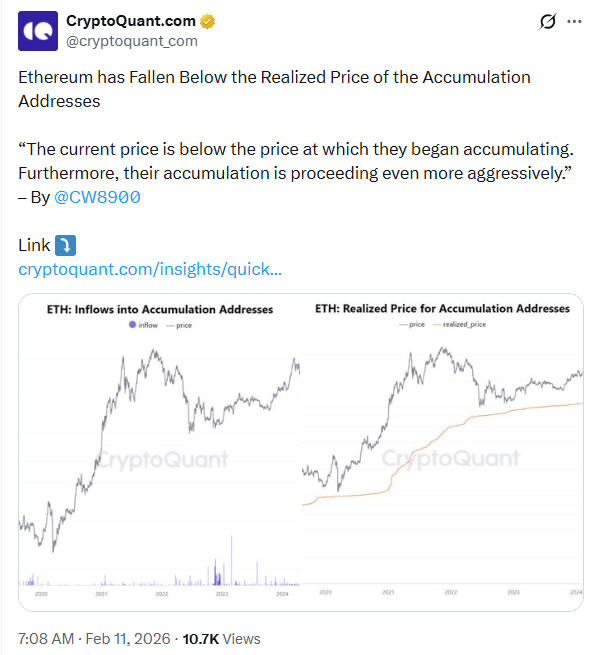Click the CryptoQuant watermark on the left chart
600x655 pixels.
pyautogui.click(x=160, y=460)
